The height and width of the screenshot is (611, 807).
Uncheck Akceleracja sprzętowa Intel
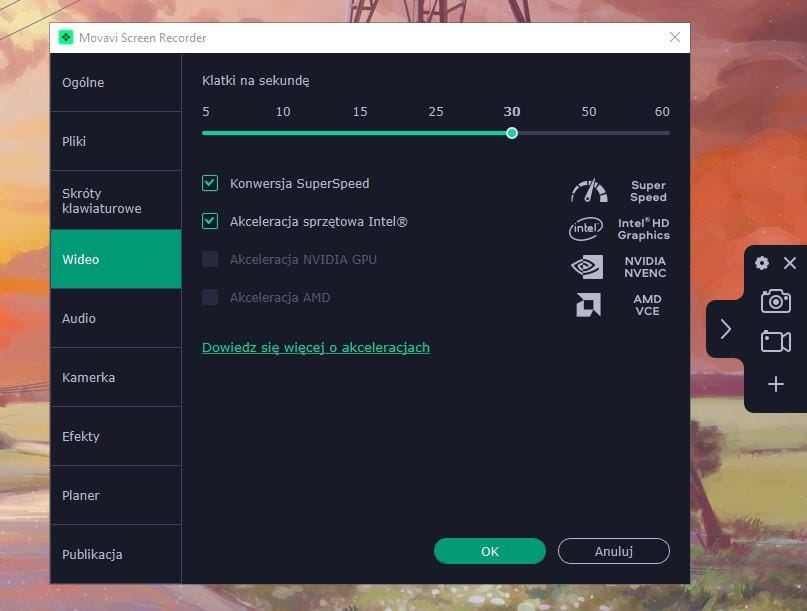pyautogui.click(x=210, y=221)
